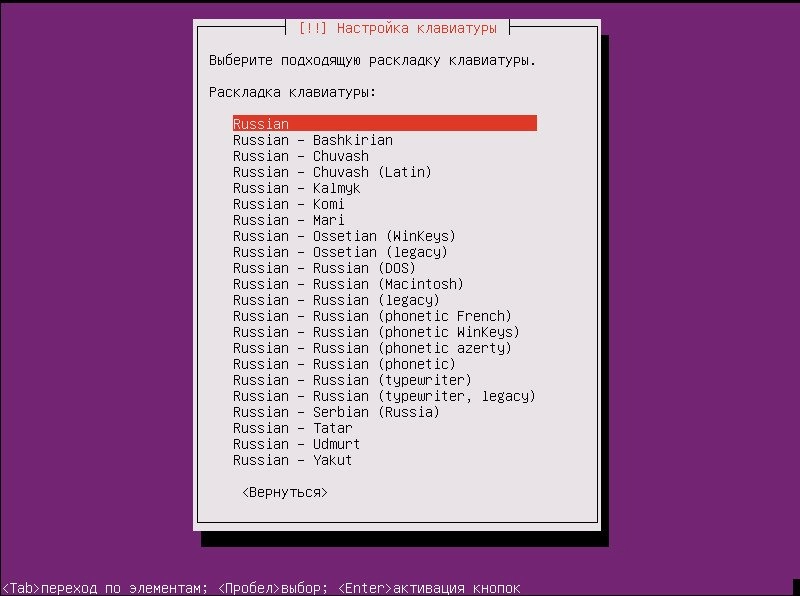Pick the Russian - Kalmyk layout

[296, 188]
